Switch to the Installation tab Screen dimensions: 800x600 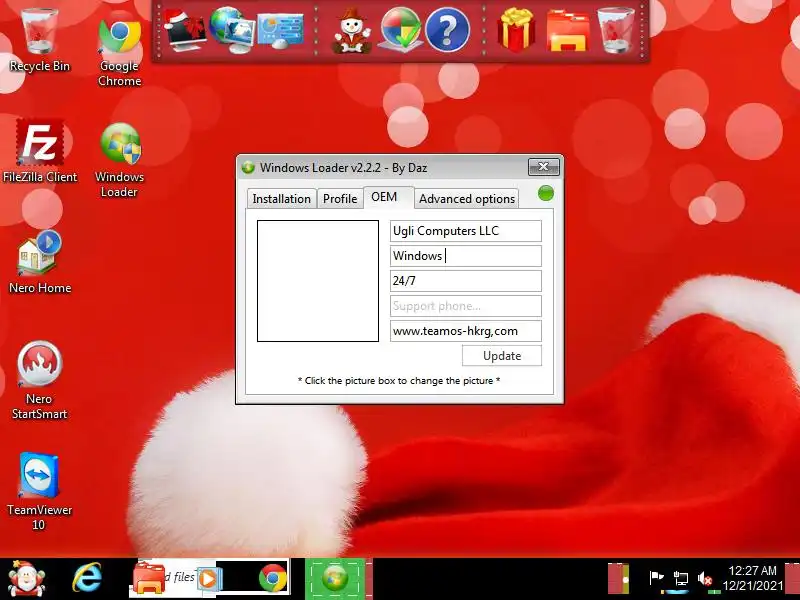[x=282, y=198]
